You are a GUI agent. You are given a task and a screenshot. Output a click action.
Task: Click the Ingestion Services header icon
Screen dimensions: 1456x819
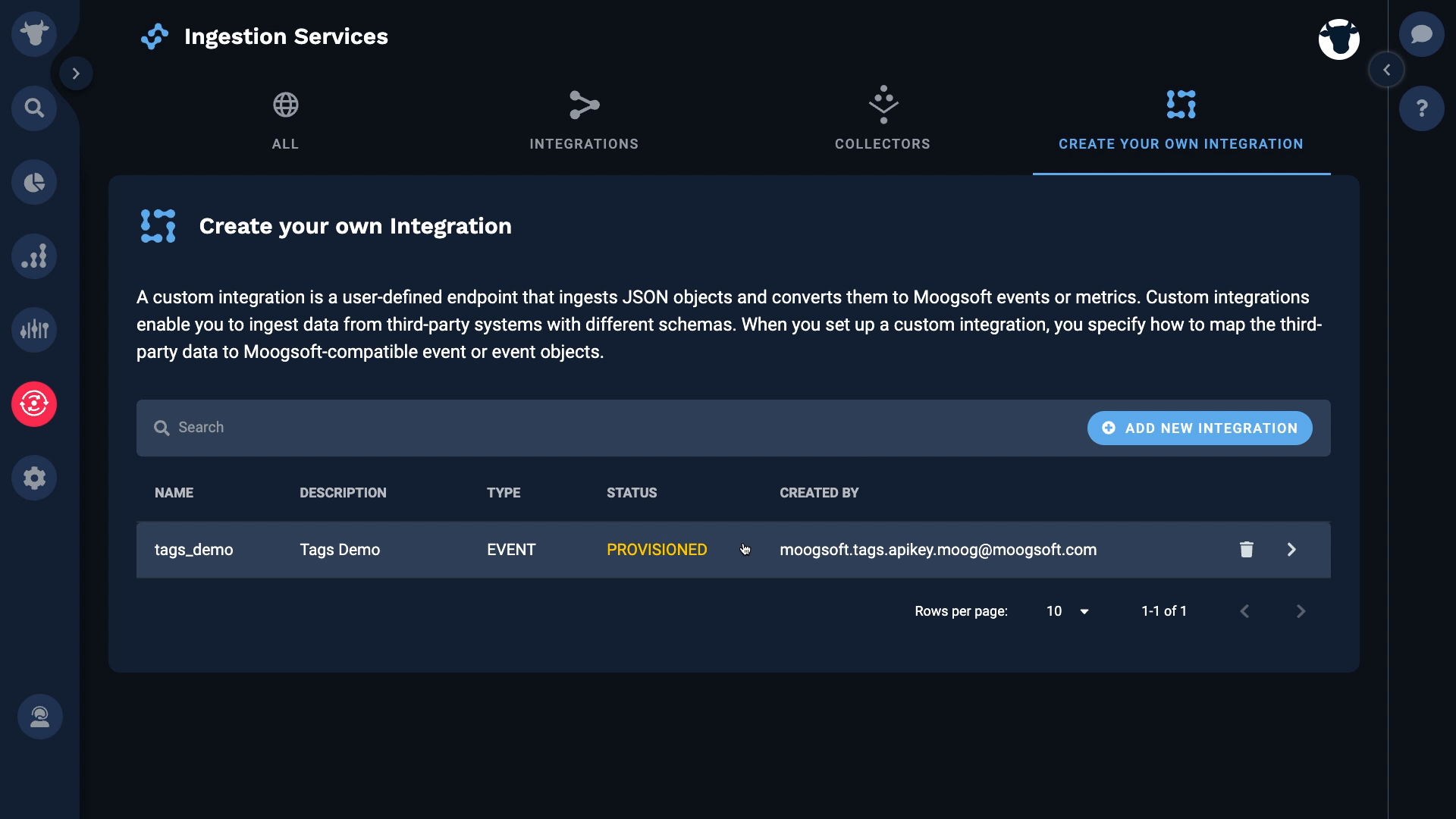point(155,36)
